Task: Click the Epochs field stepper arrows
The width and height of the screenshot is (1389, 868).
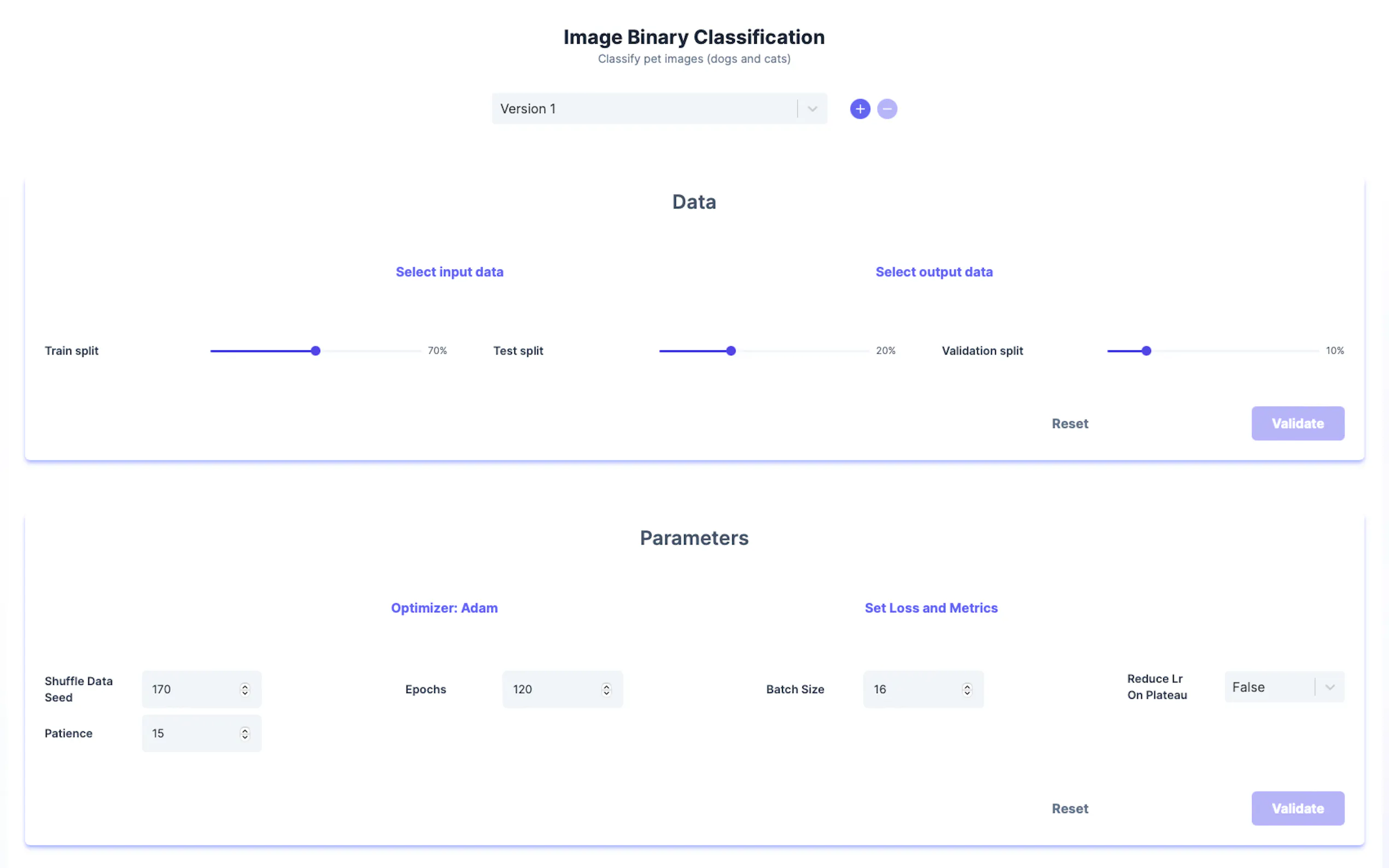Action: (606, 689)
